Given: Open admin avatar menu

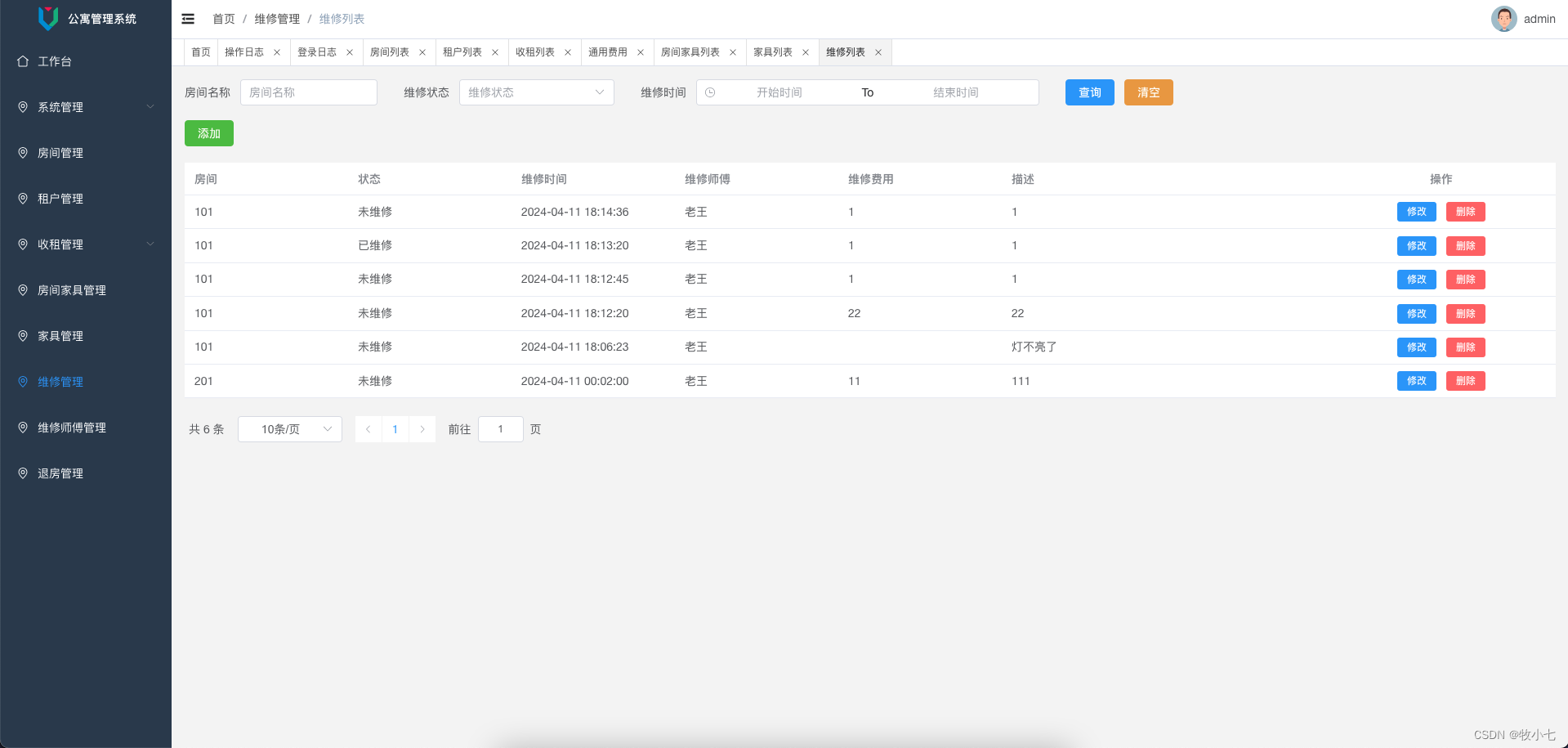Looking at the screenshot, I should click(1503, 19).
